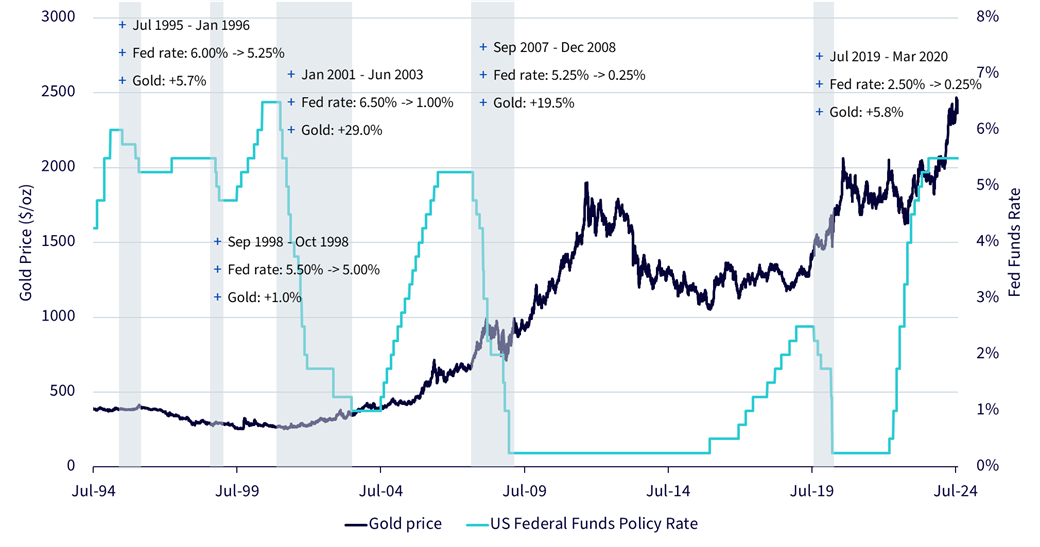The width and height of the screenshot is (1040, 547).
Task: Click the Gold Price ($/oz) axis title
Action: click(x=26, y=242)
